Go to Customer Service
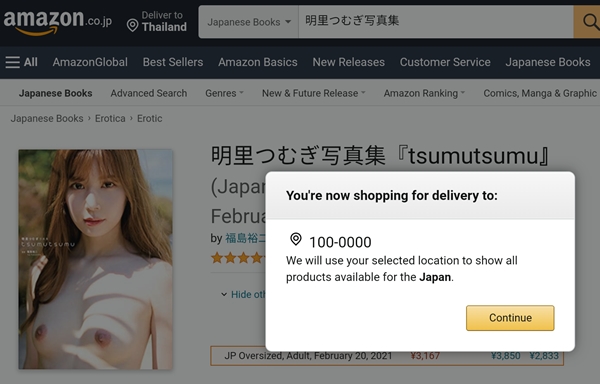The image size is (600, 384). pos(445,62)
